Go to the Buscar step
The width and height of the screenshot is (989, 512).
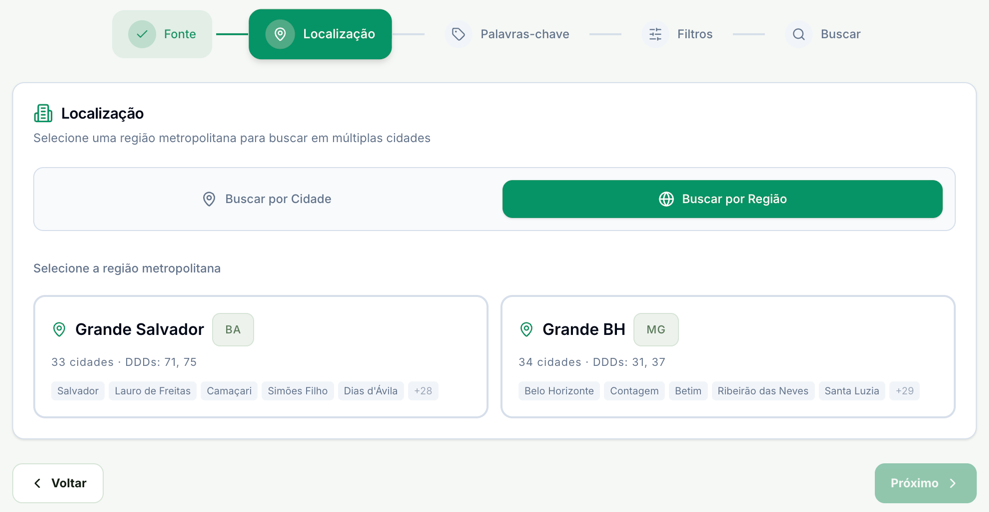(823, 34)
